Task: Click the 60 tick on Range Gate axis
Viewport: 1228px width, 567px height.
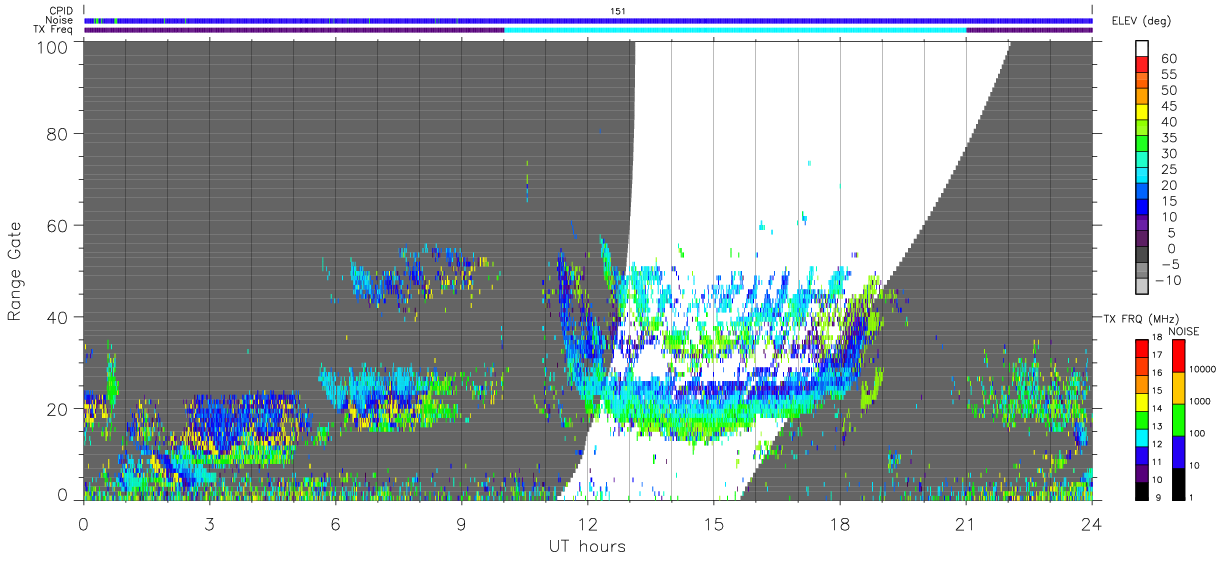Action: point(59,225)
